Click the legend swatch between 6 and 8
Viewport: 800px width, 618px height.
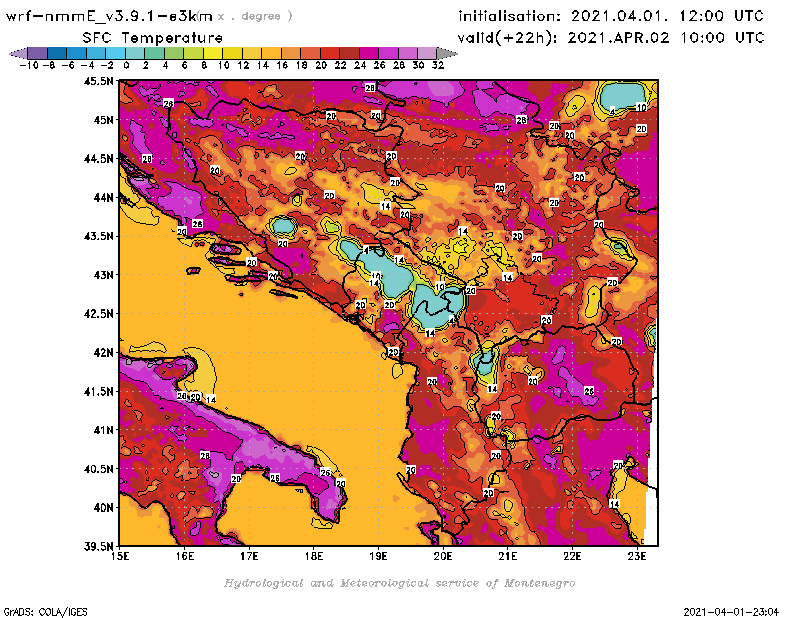tap(193, 53)
